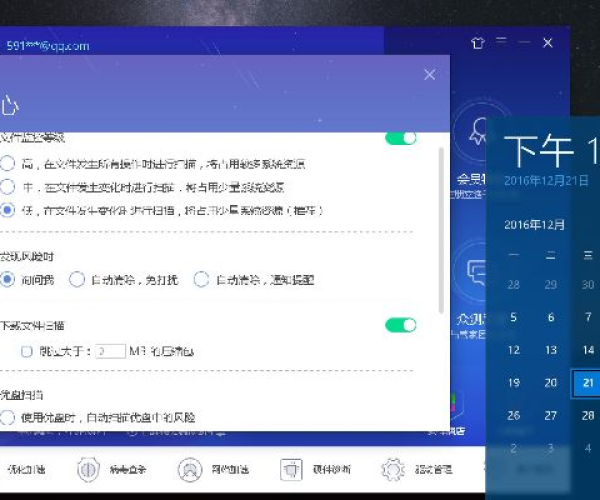The height and width of the screenshot is (500, 600).
Task: Close the settings dialog with its X
Action: [x=430, y=75]
